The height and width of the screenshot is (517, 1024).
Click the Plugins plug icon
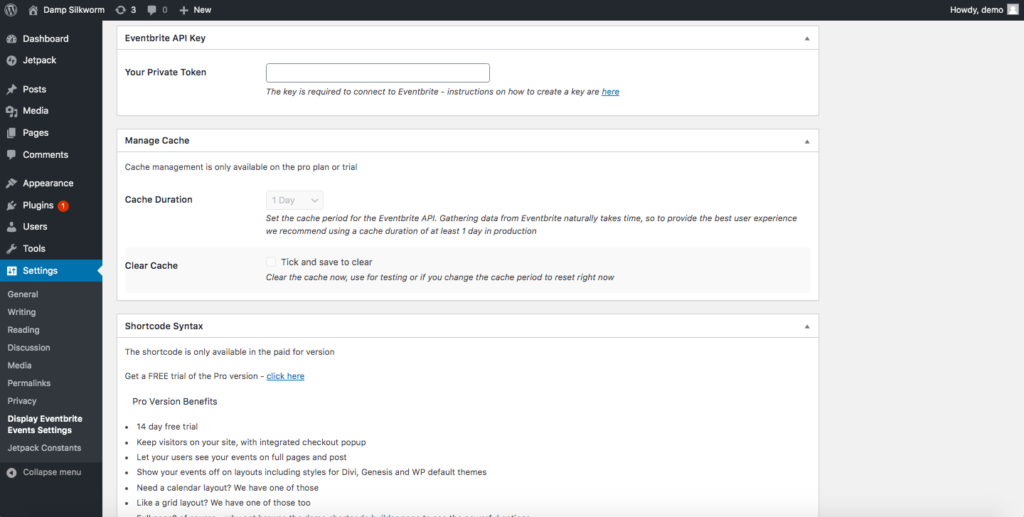point(11,205)
